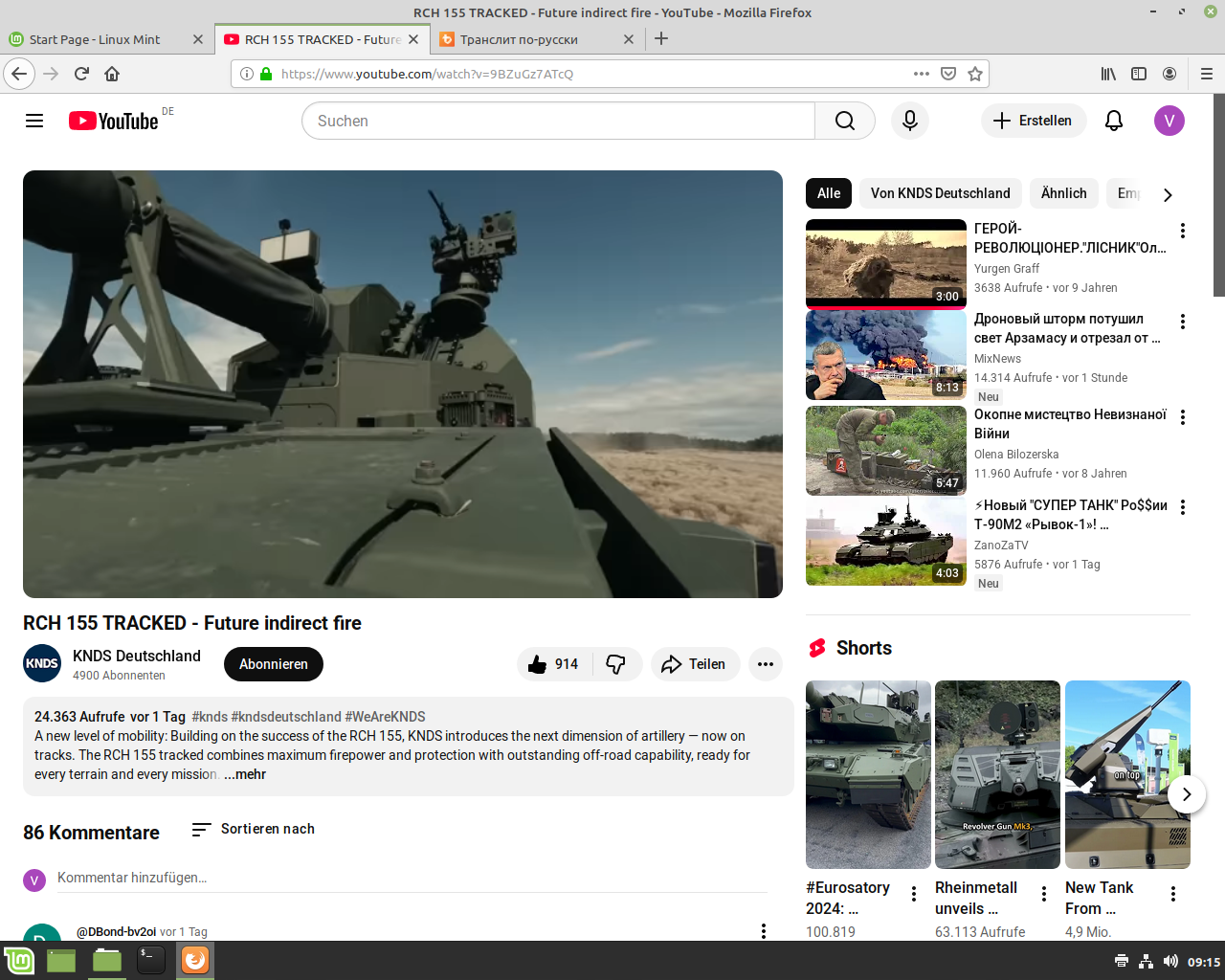The image size is (1225, 980).
Task: Click the main video player
Action: 403,384
